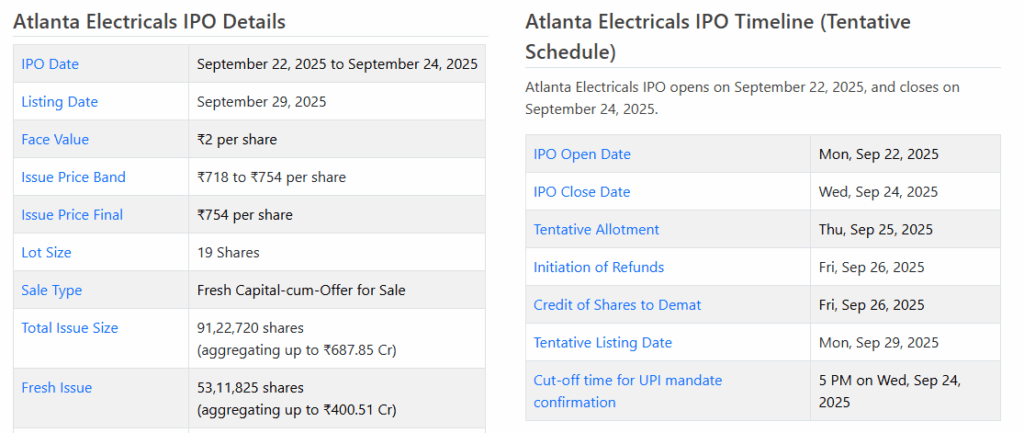This screenshot has height=433, width=1024.
Task: Click the IPO Date link
Action: 50,64
